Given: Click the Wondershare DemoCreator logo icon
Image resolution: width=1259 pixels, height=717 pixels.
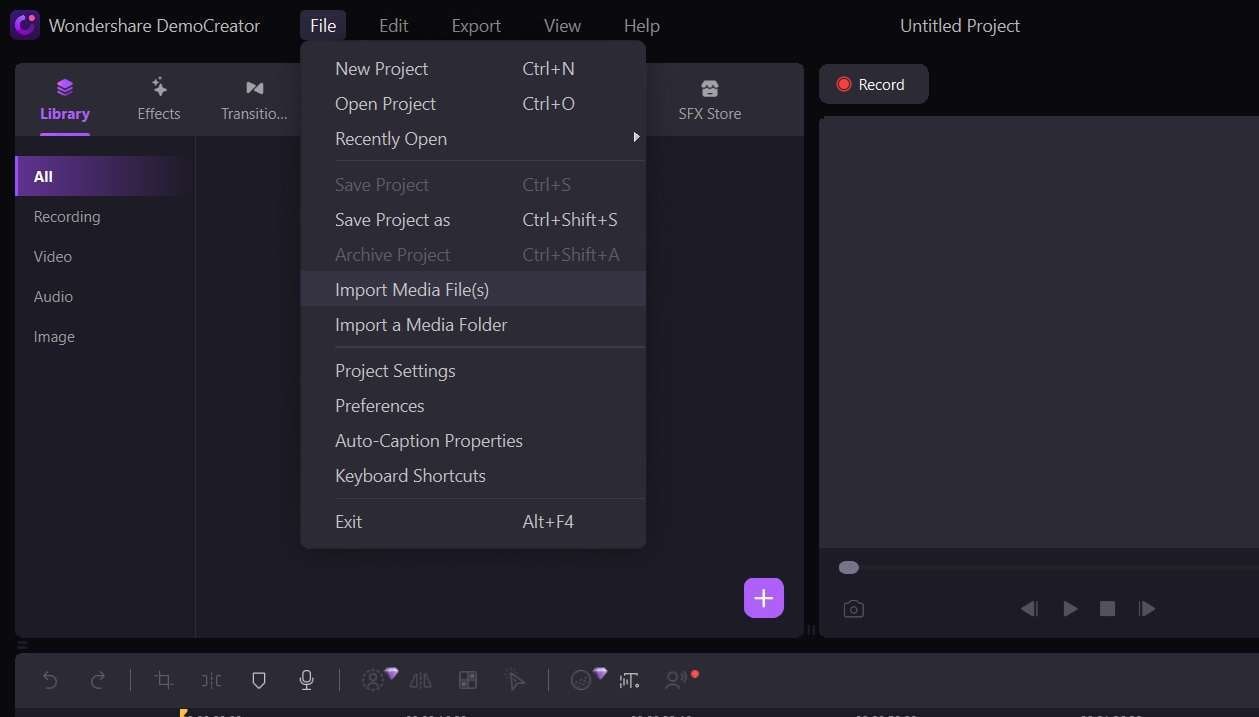Looking at the screenshot, I should click(x=25, y=25).
